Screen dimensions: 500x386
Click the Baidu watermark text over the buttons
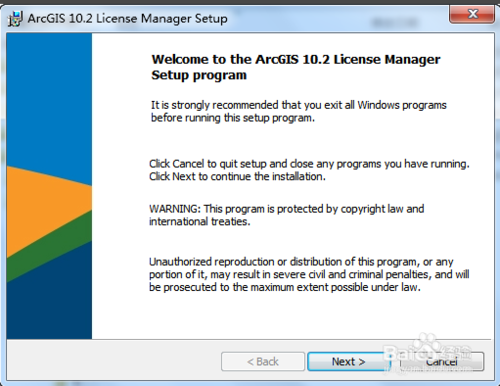pyautogui.click(x=427, y=355)
